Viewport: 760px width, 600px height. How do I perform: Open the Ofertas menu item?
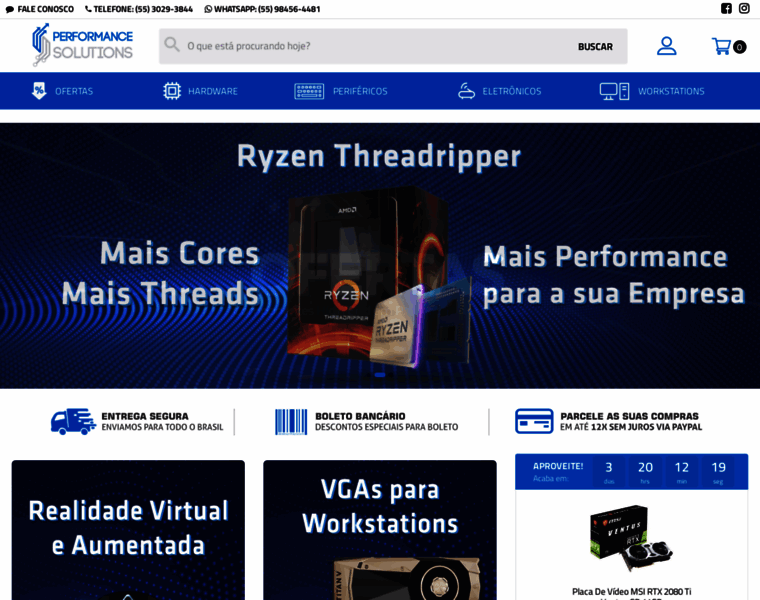pyautogui.click(x=74, y=91)
